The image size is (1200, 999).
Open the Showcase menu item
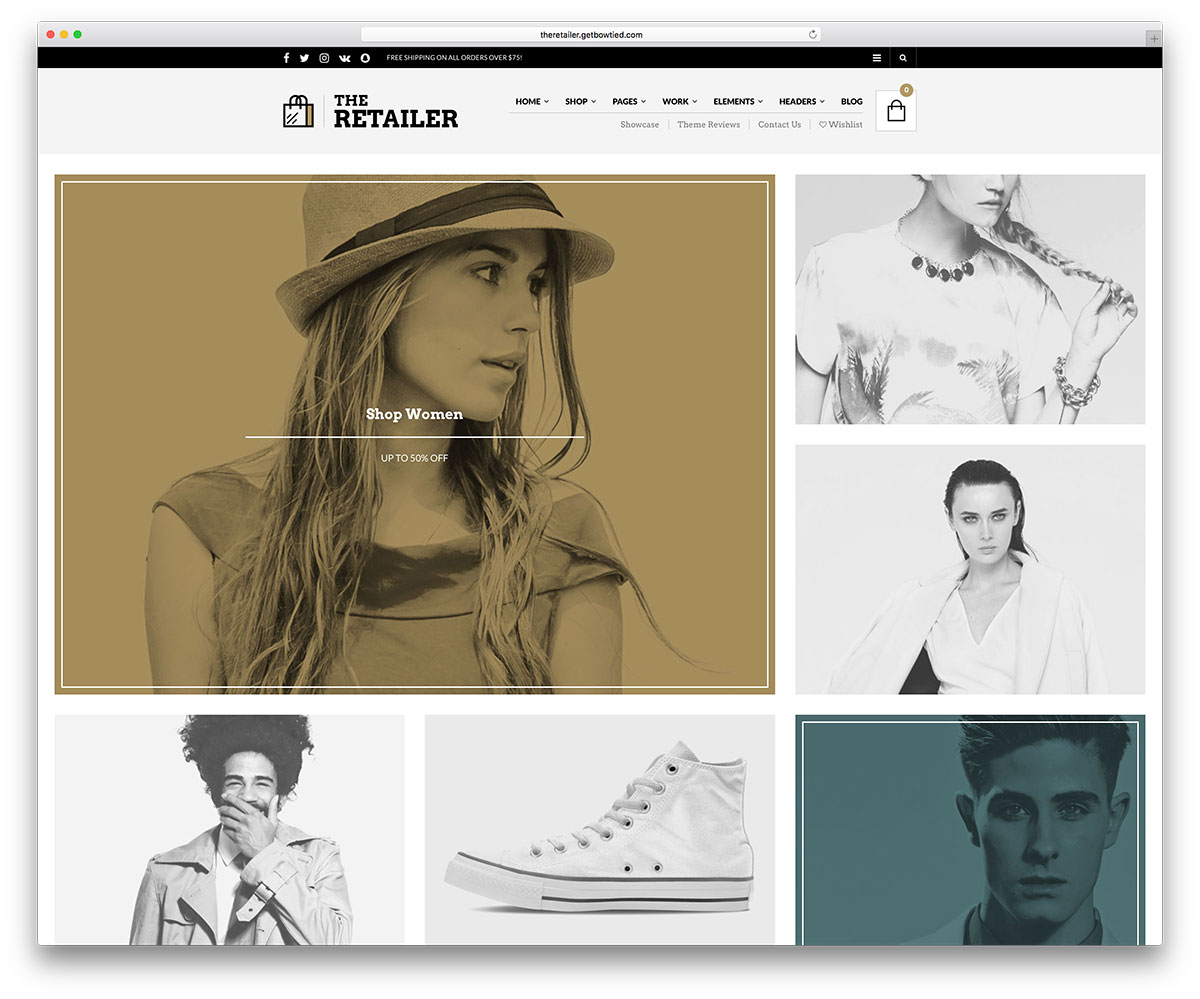(639, 124)
